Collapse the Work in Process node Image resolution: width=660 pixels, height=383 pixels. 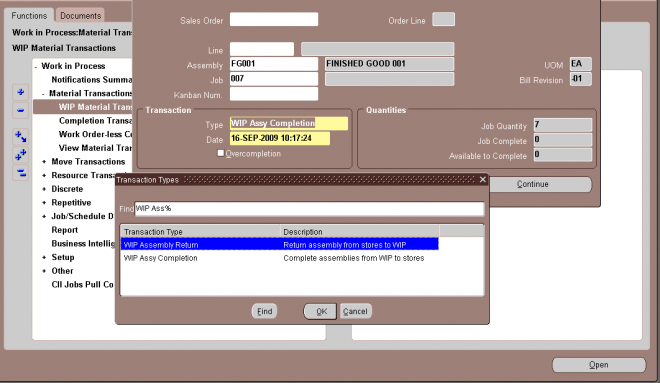point(36,66)
